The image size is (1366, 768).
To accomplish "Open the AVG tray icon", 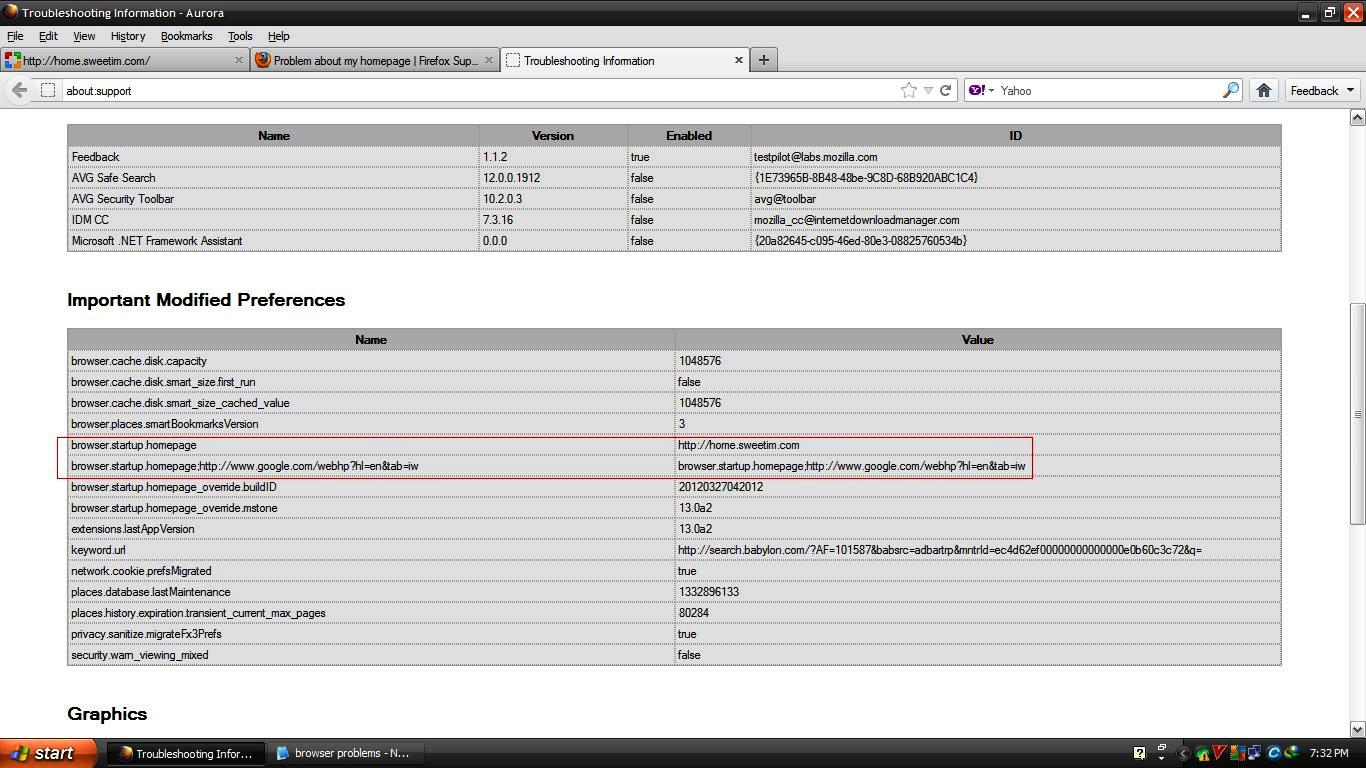I will 1236,753.
